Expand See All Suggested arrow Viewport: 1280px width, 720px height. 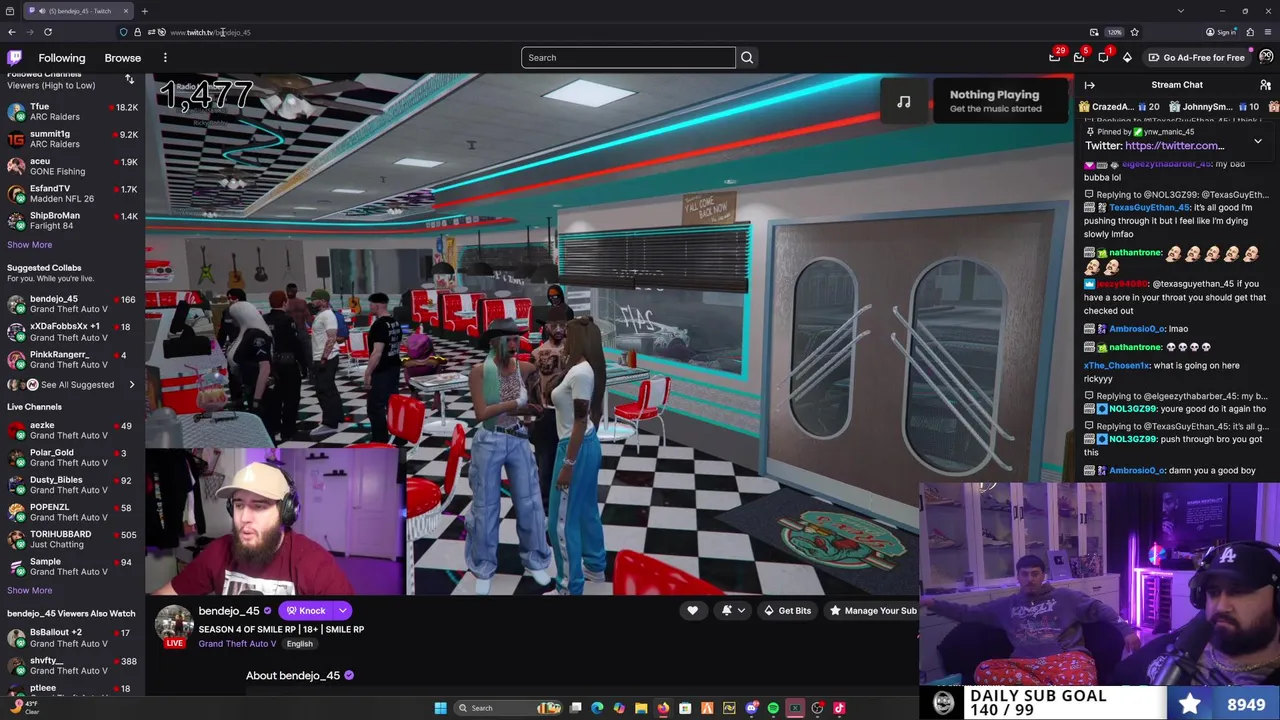coord(131,384)
